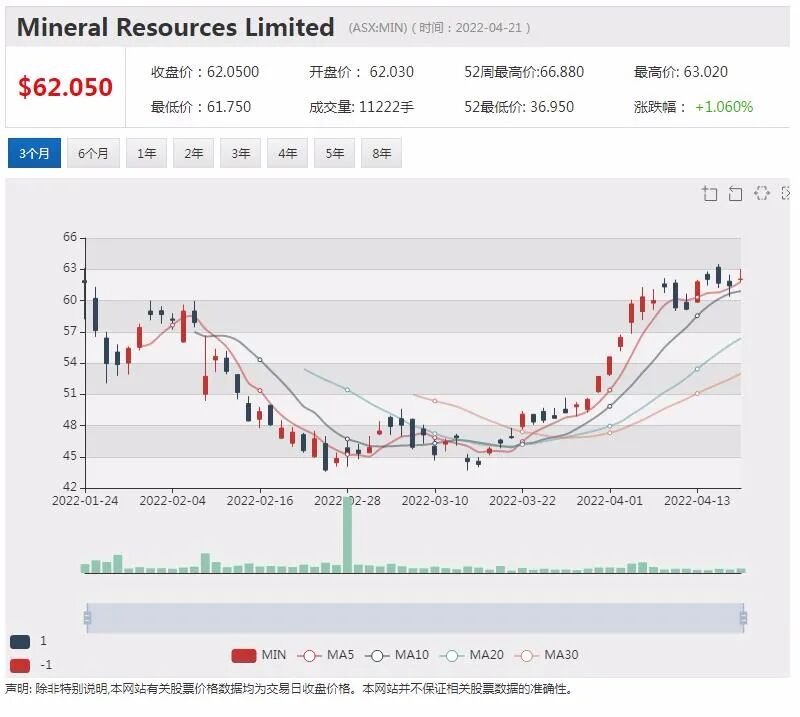Click the 2022-01-24 x-axis date label
This screenshot has width=800, height=717.
85,501
